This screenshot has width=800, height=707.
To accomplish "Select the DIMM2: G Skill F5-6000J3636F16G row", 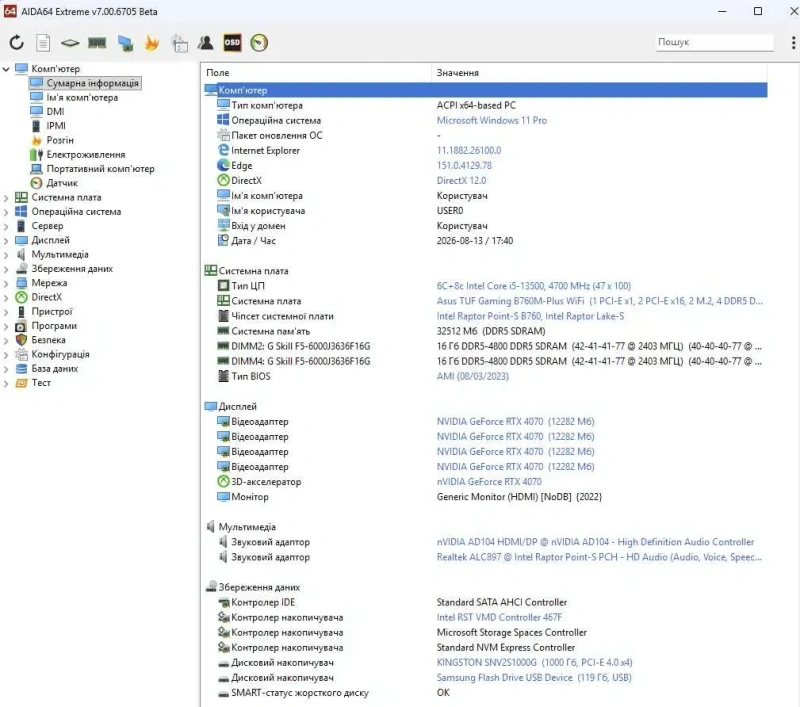I will pyautogui.click(x=485, y=346).
